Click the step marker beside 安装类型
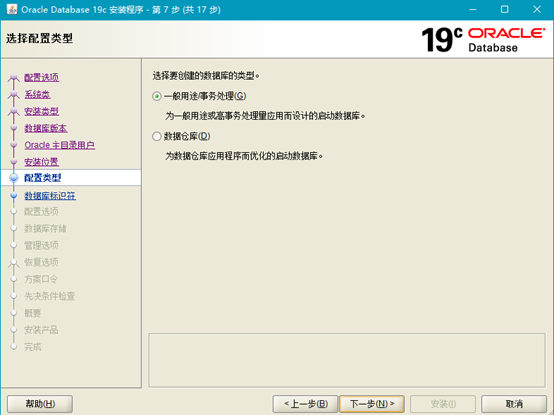 14,111
